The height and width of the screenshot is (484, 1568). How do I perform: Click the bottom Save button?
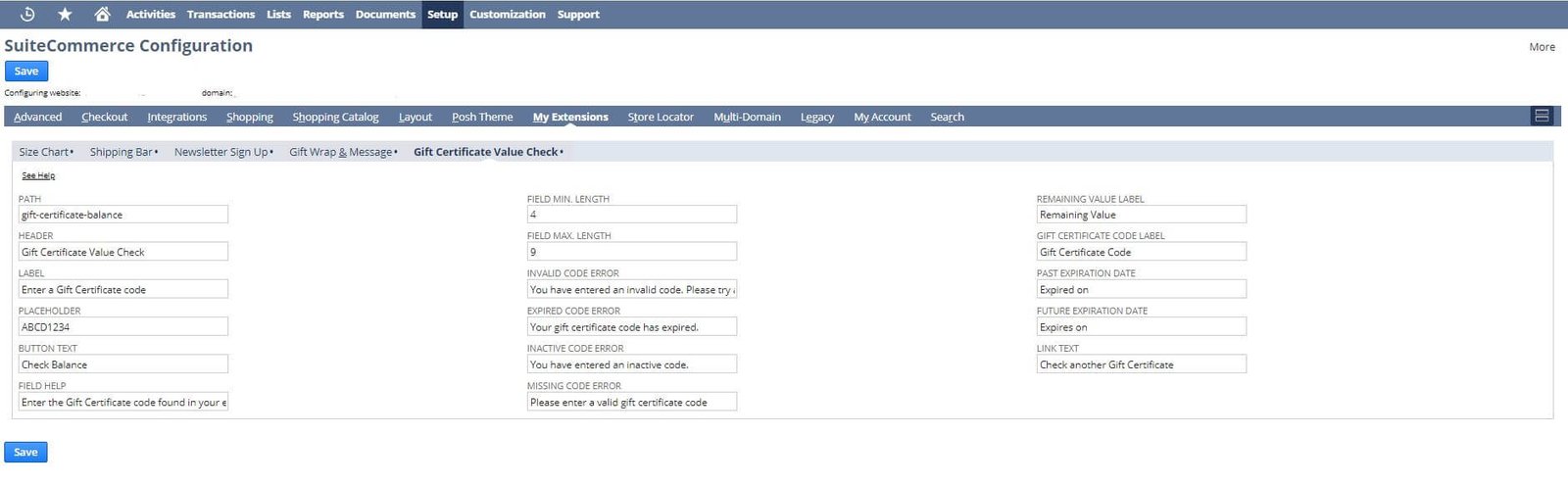[26, 452]
